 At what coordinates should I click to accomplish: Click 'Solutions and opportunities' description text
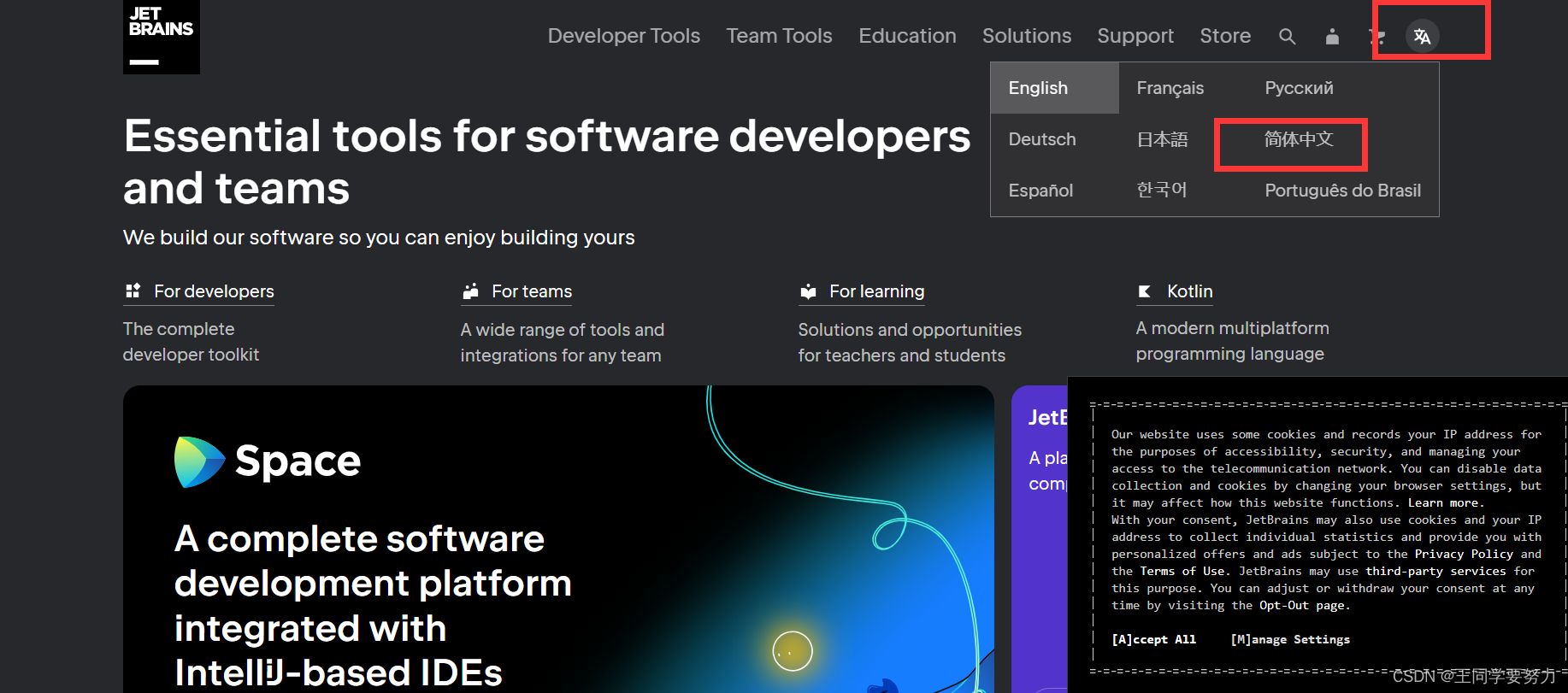coord(910,343)
